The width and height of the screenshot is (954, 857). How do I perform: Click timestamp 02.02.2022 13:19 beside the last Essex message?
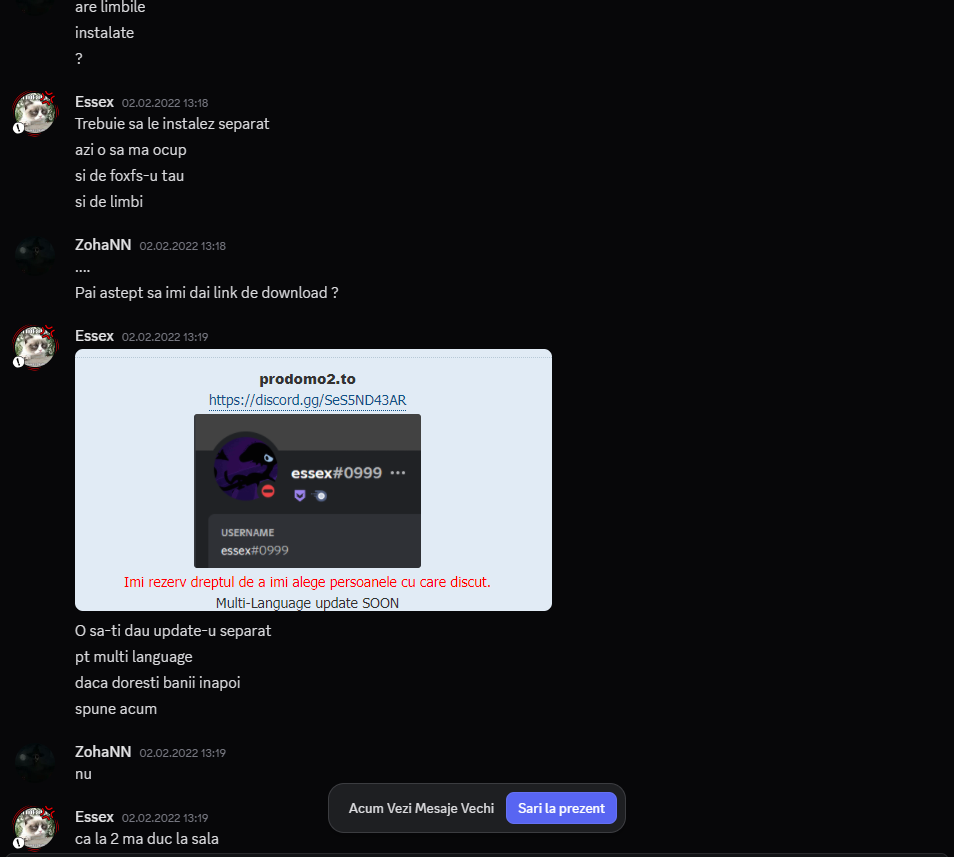165,817
